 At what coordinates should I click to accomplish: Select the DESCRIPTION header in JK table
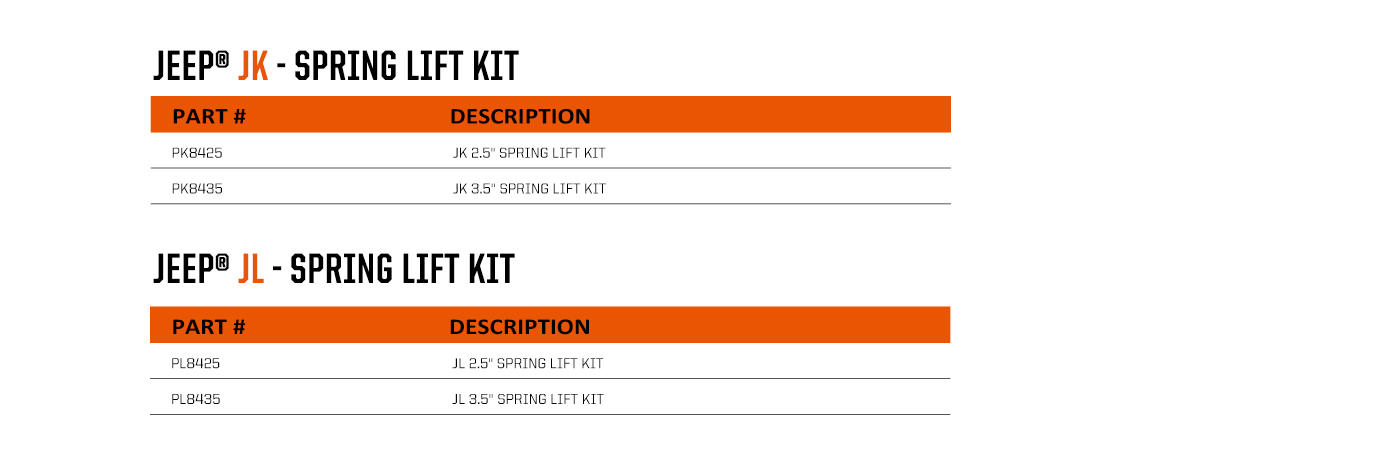(520, 116)
